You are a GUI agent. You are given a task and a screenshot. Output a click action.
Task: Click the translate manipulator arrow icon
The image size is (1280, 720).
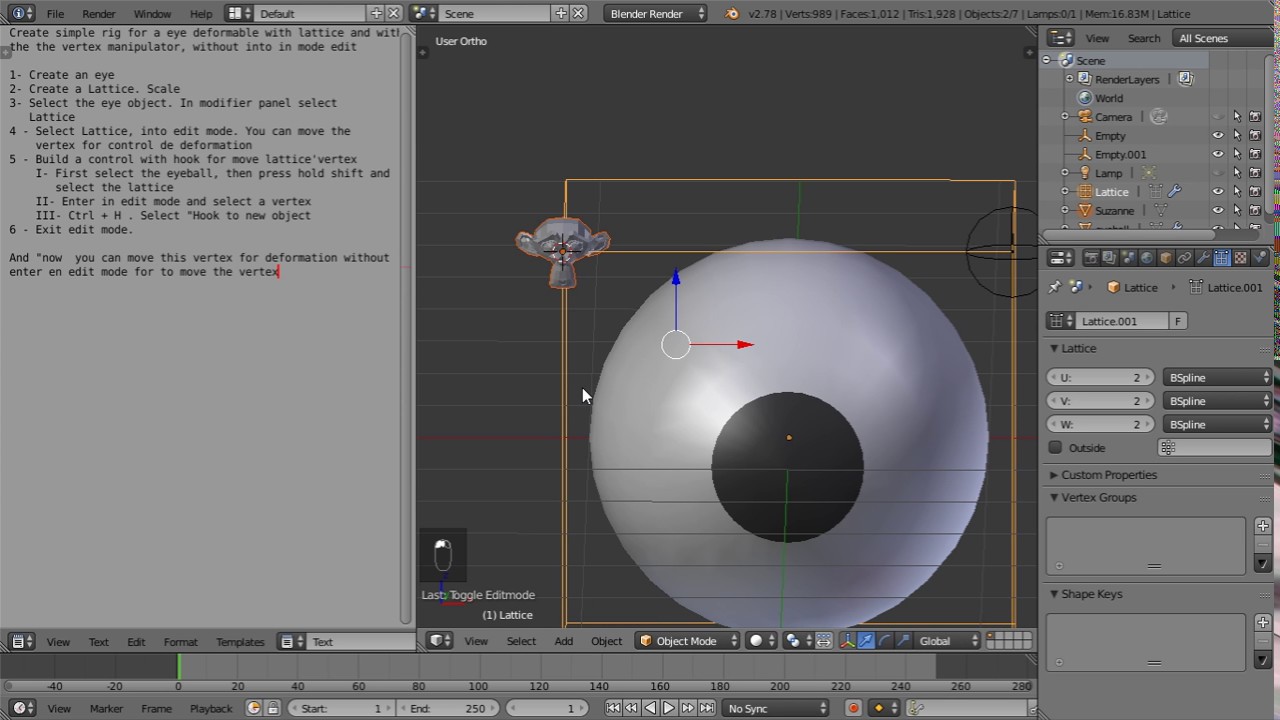[866, 641]
